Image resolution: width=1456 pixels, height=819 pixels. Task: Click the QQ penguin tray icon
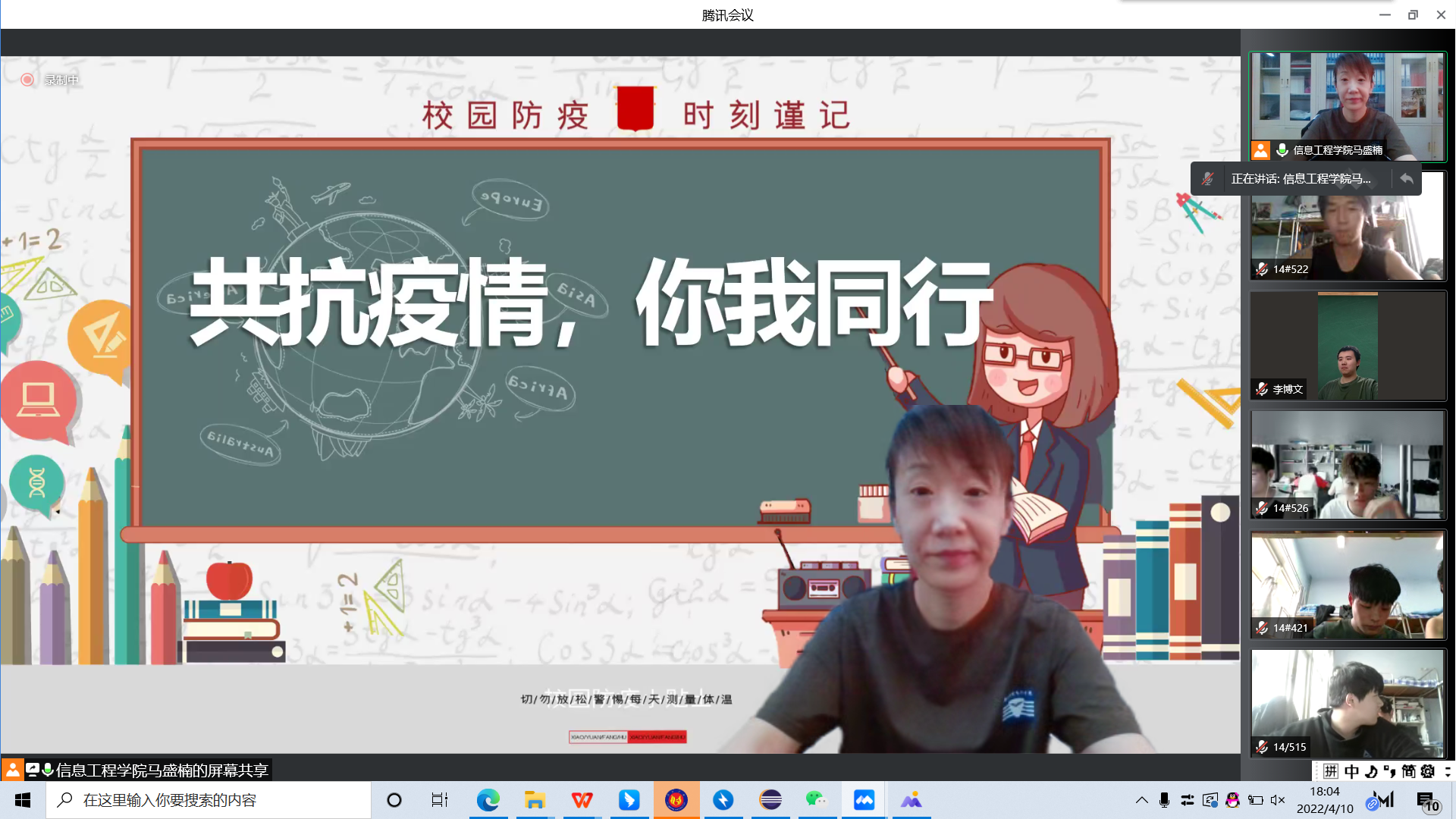click(1232, 800)
